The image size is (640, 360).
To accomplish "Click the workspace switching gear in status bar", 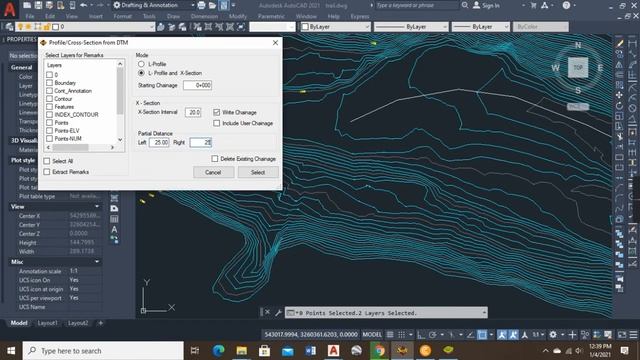I will click(x=553, y=335).
